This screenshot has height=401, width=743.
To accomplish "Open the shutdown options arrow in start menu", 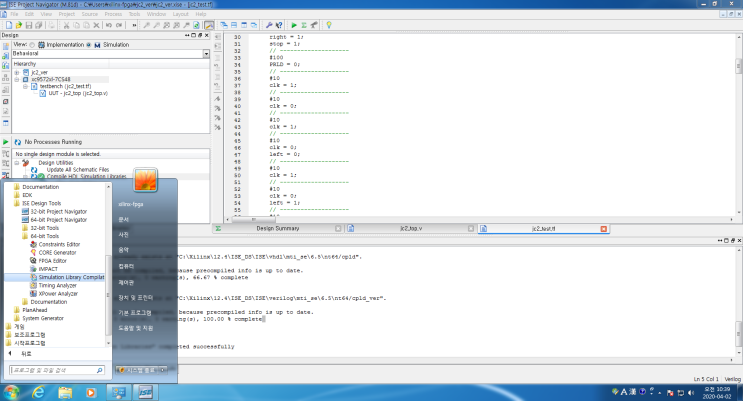I will [163, 370].
